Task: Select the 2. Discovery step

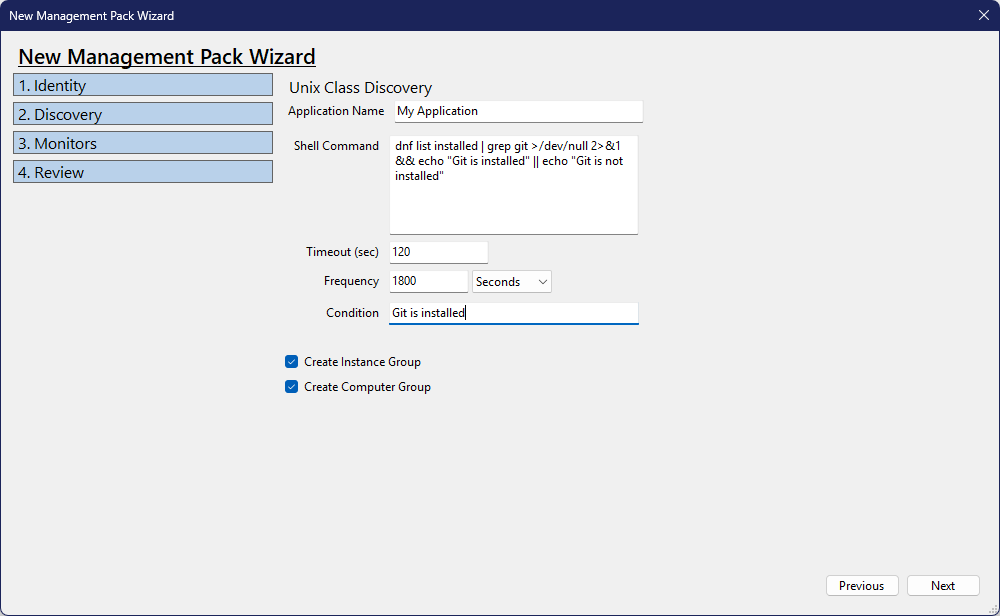Action: coord(143,115)
